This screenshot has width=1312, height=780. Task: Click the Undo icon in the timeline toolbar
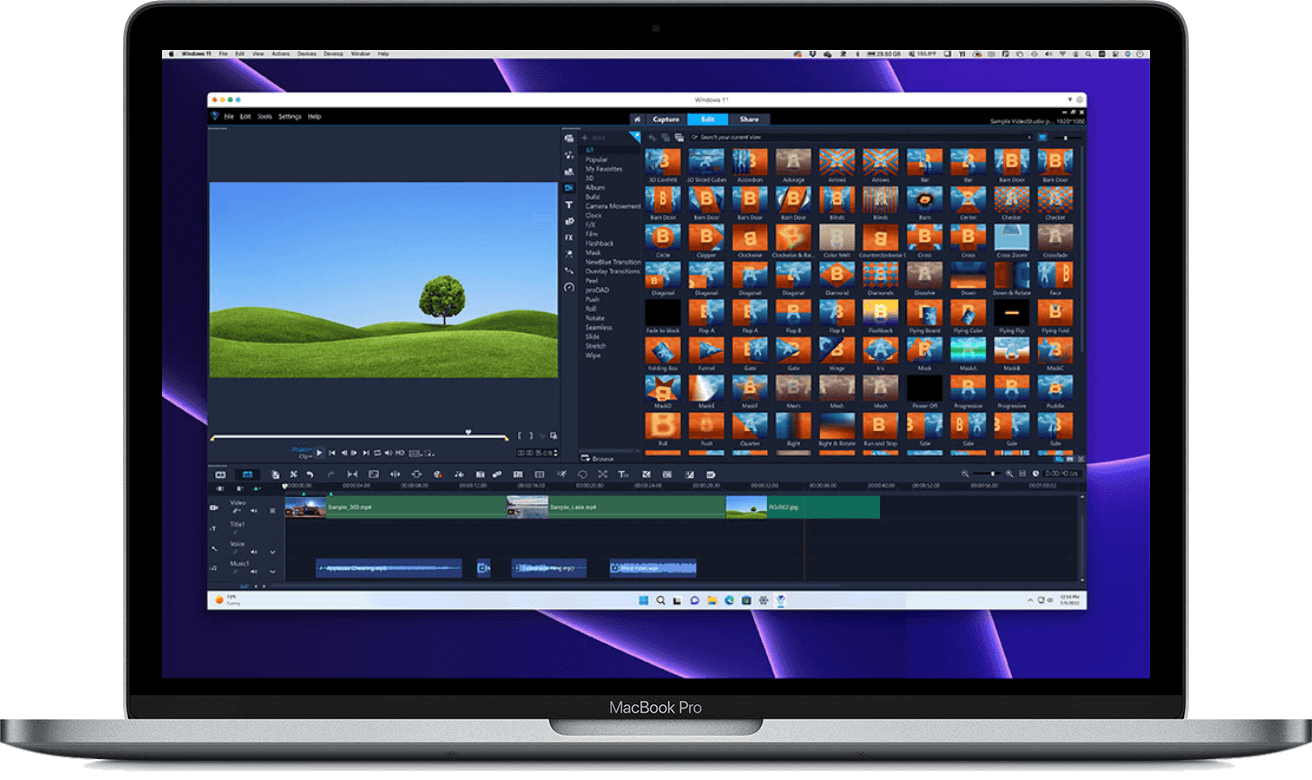click(309, 474)
